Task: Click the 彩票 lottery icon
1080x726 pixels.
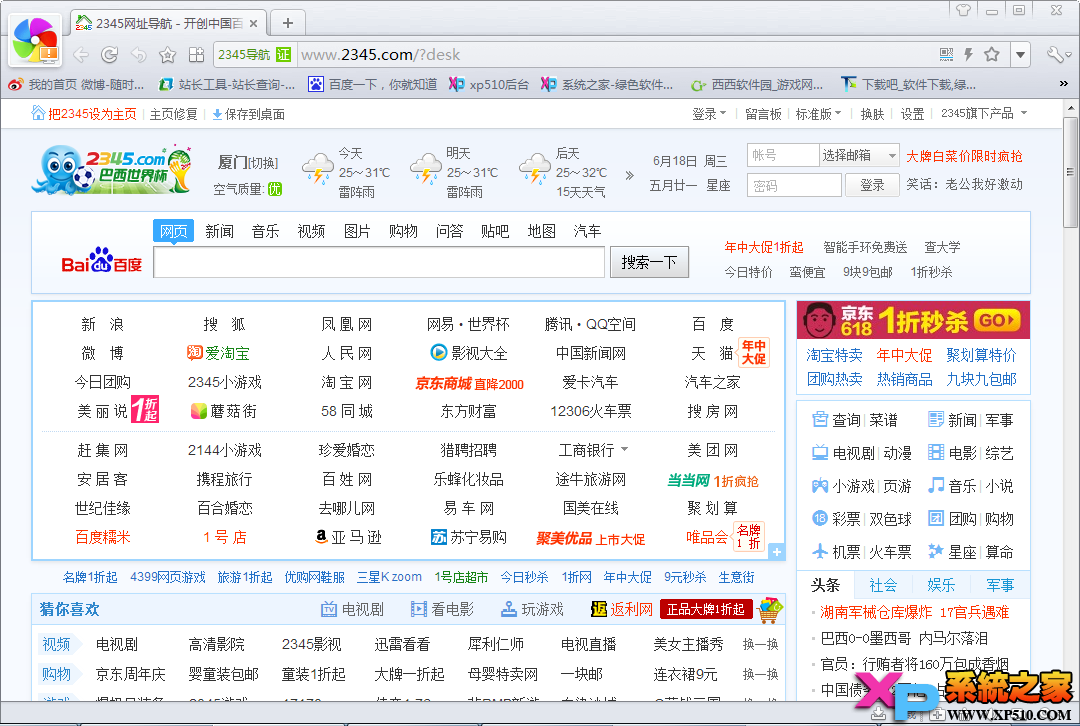Action: (x=820, y=518)
